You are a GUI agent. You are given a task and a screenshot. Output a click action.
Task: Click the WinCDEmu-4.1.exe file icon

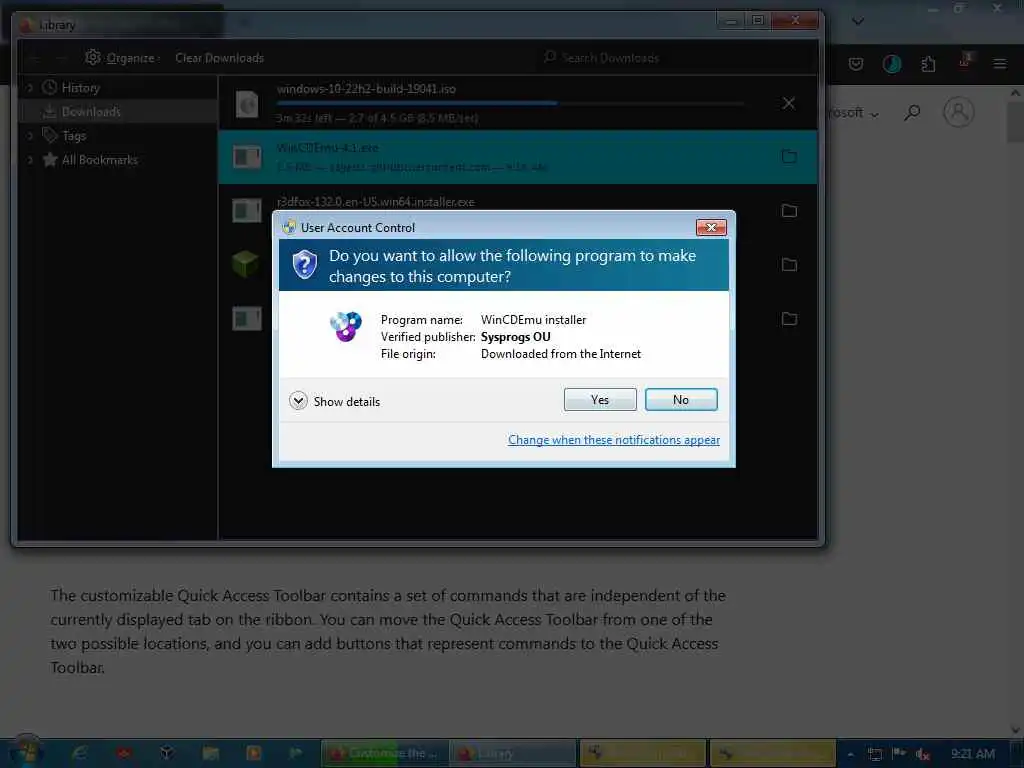click(x=247, y=157)
